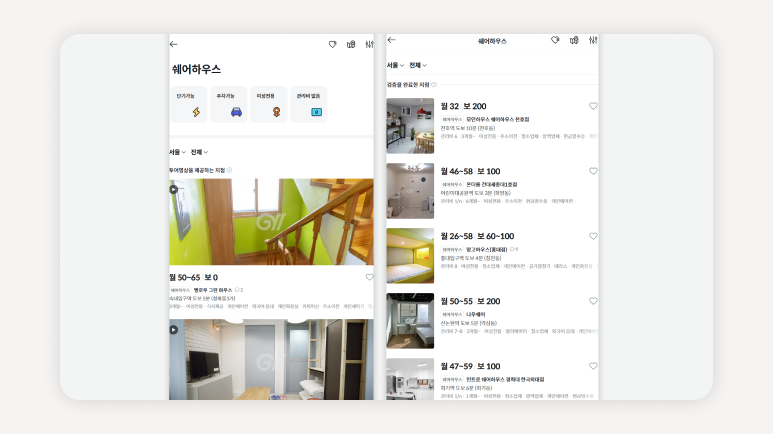Click price text 월 32 보 200
The height and width of the screenshot is (434, 773).
point(463,106)
